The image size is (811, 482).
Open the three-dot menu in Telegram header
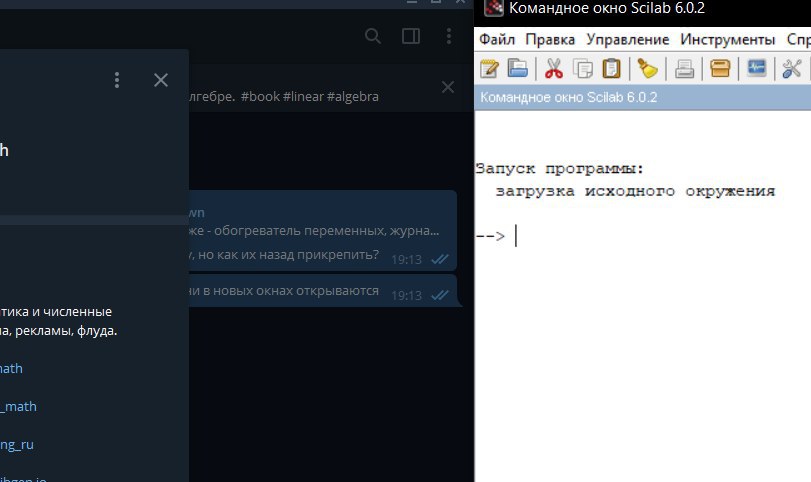point(448,36)
